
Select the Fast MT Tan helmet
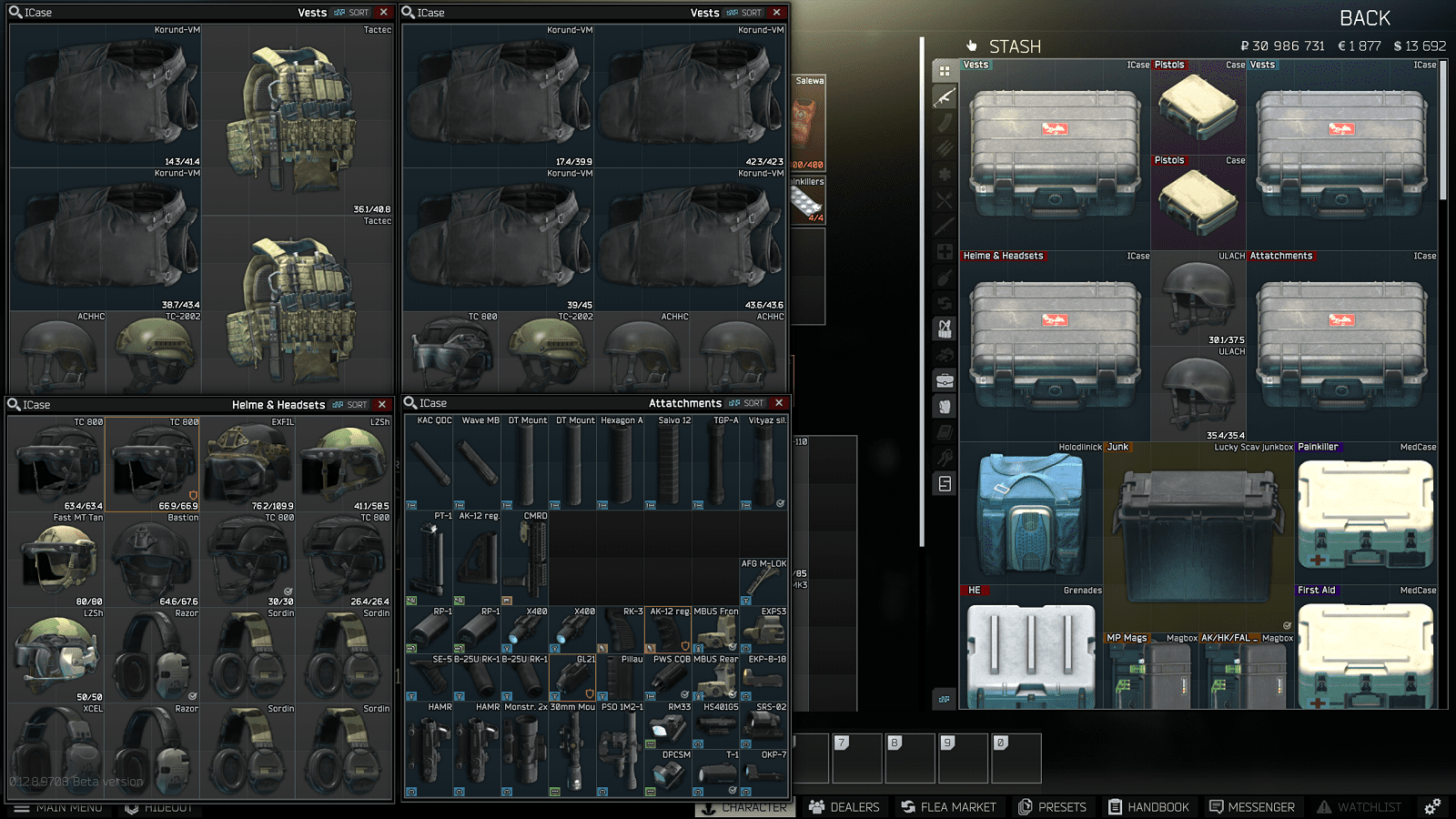point(56,560)
